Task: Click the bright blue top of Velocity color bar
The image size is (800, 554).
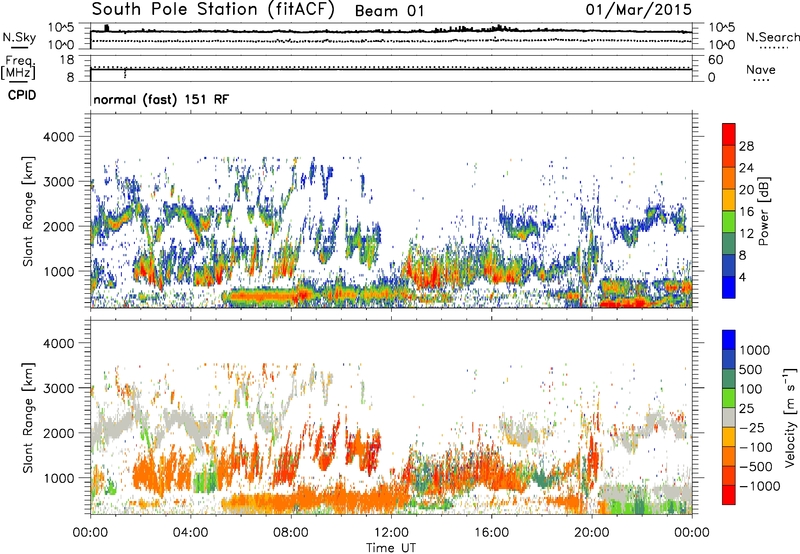Action: pos(729,340)
